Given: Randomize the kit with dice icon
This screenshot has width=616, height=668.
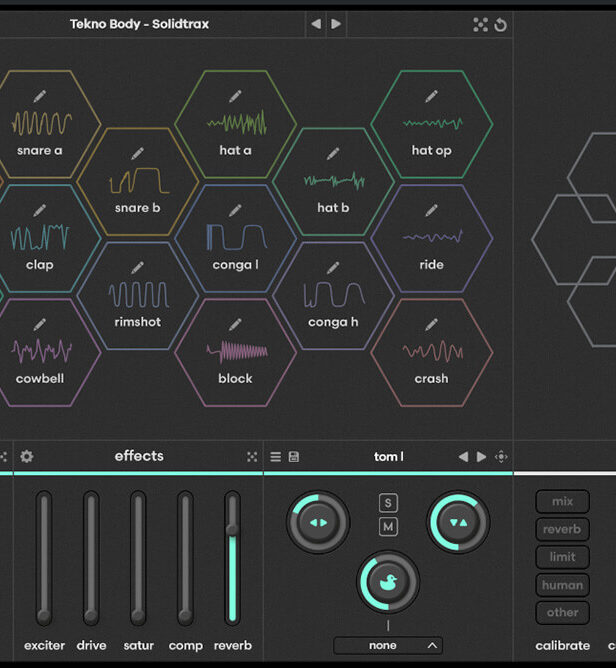Looking at the screenshot, I should 481,25.
